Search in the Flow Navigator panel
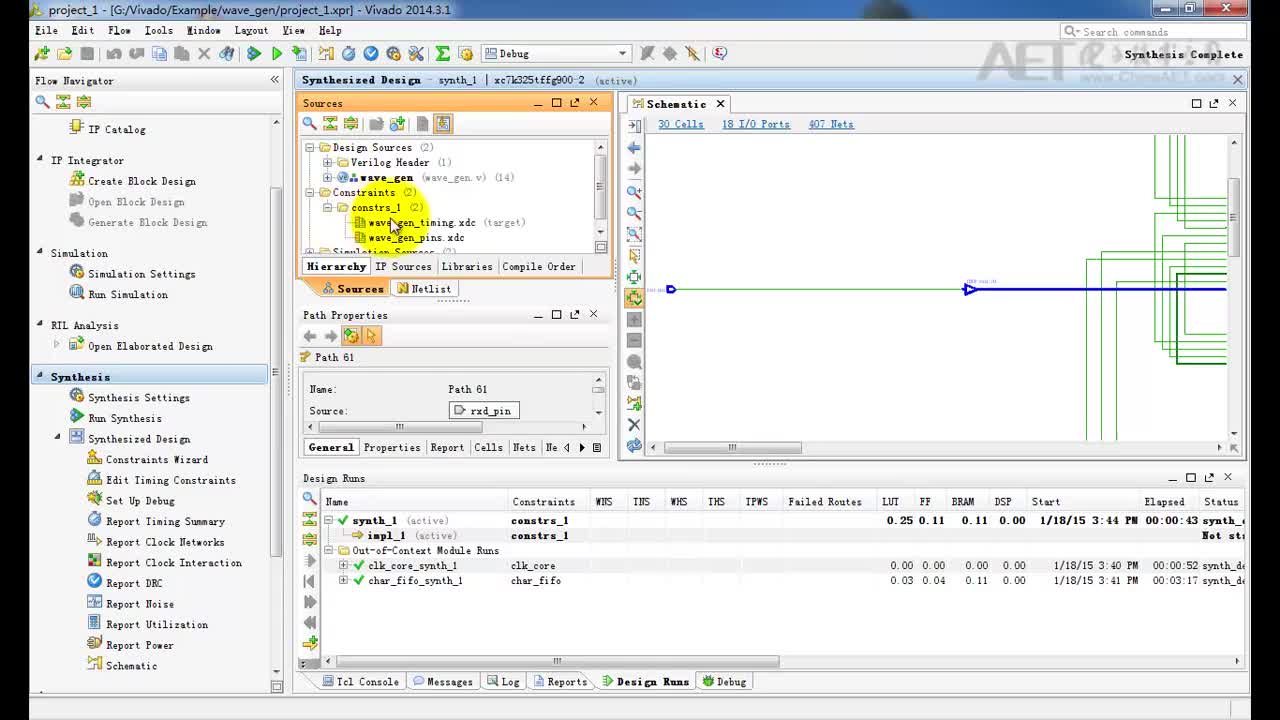Screen dimensions: 1280x720 point(42,102)
